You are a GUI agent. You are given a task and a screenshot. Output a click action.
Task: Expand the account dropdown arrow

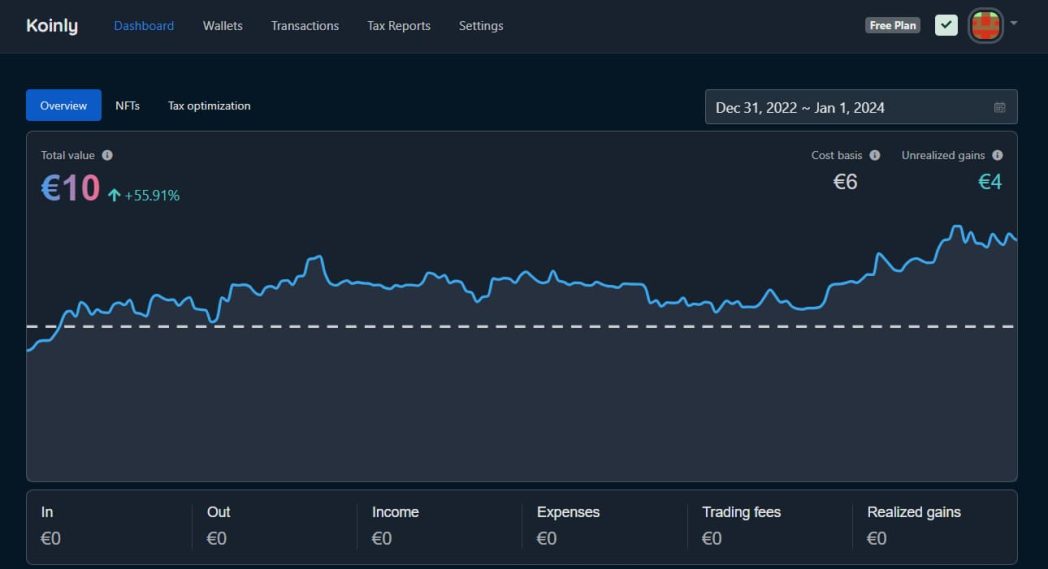point(1014,23)
